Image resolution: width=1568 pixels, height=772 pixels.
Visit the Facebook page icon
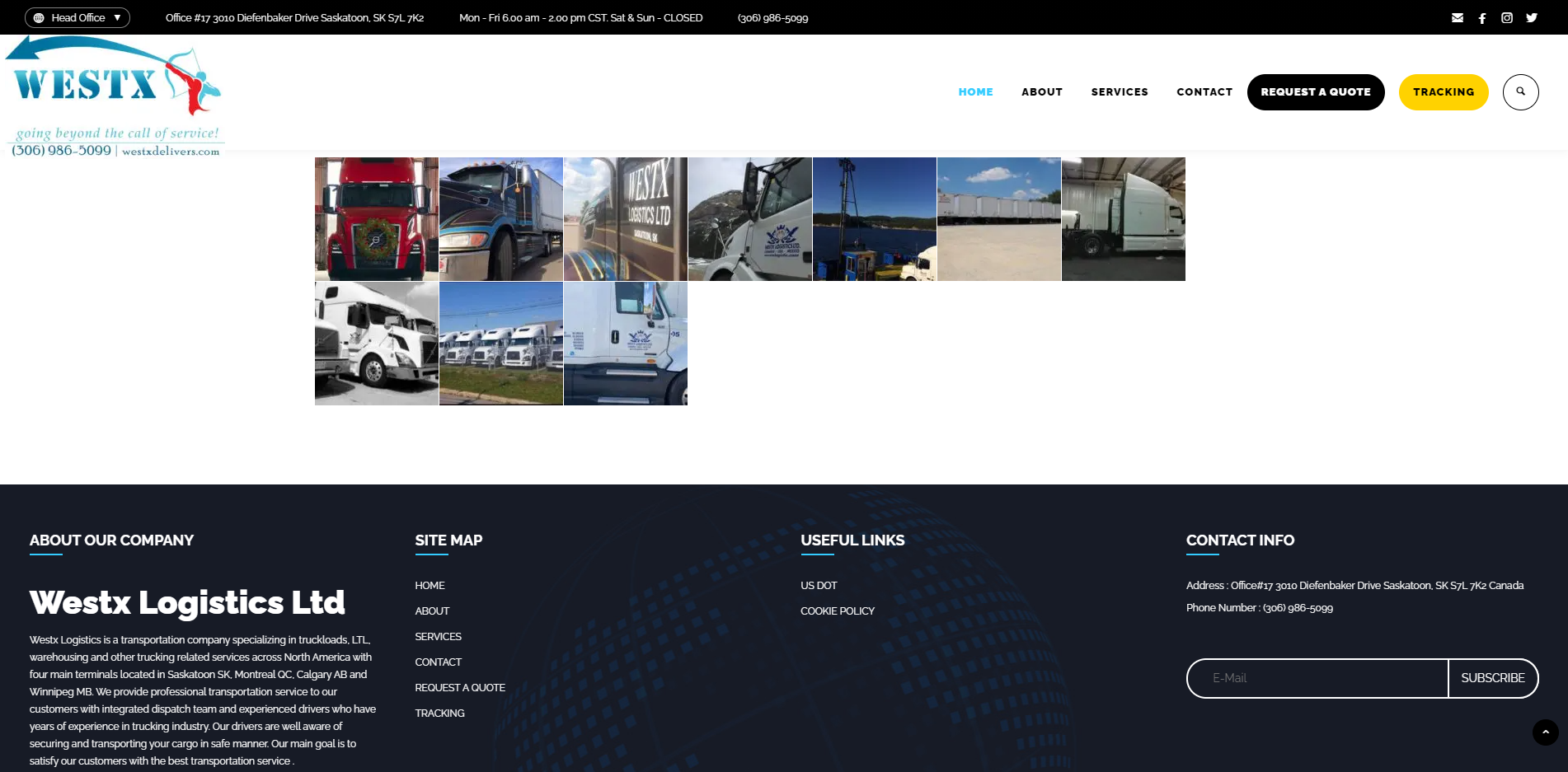tap(1482, 17)
